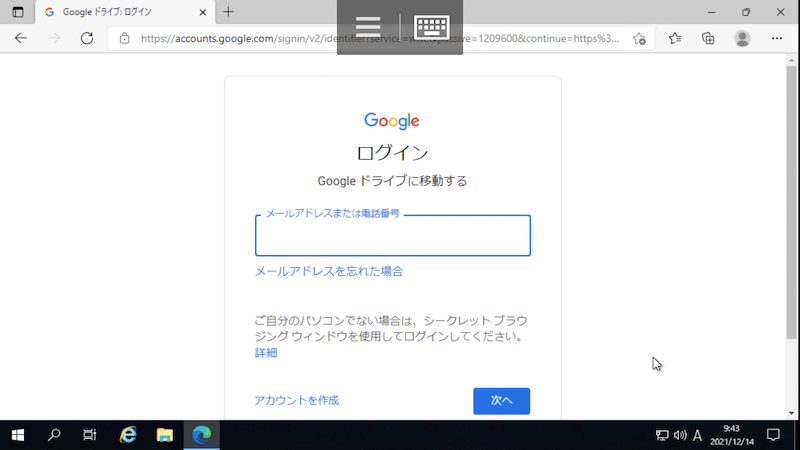Open the Collections icon

(x=708, y=38)
